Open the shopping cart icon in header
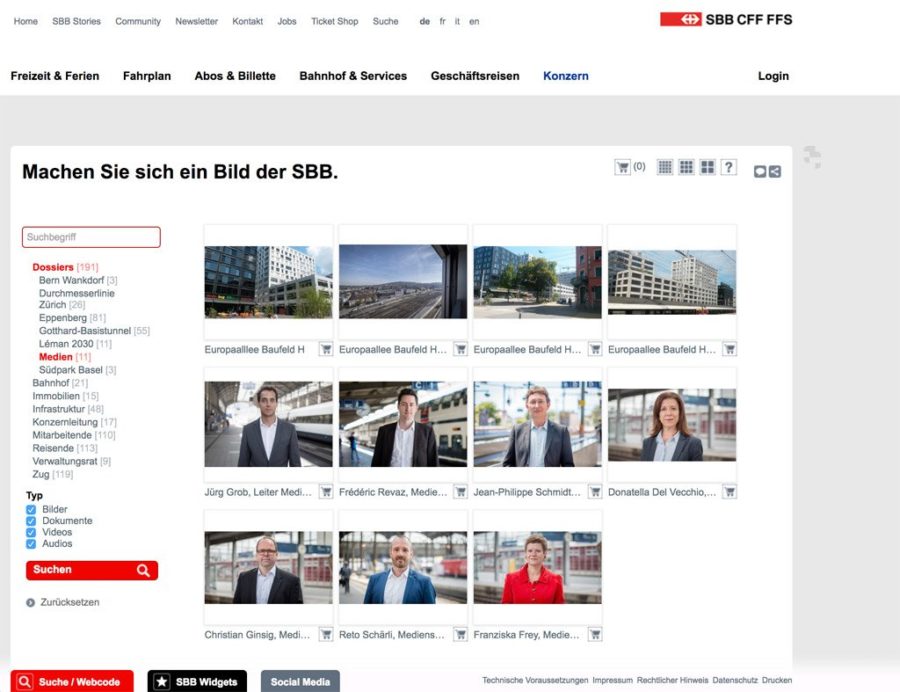The height and width of the screenshot is (692, 900). coord(622,167)
